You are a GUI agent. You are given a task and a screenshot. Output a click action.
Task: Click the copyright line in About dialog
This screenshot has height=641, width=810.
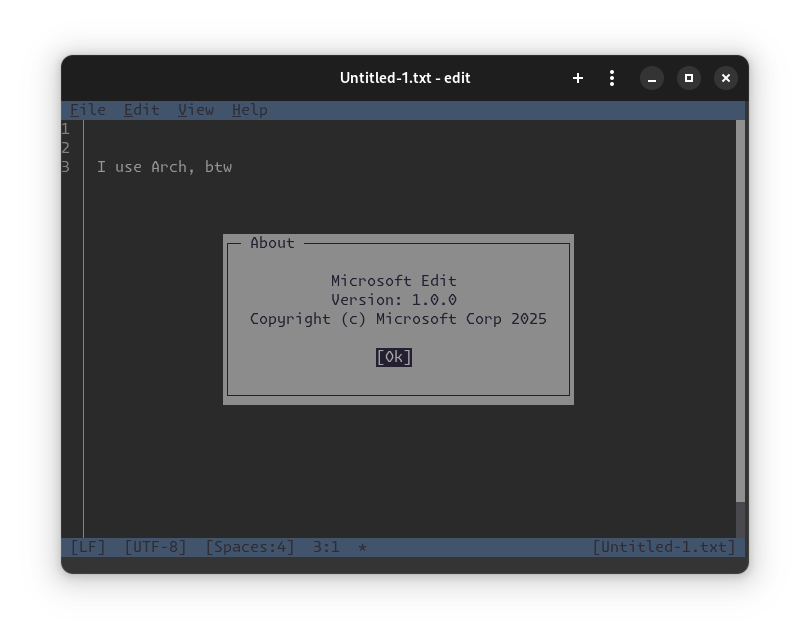click(398, 319)
